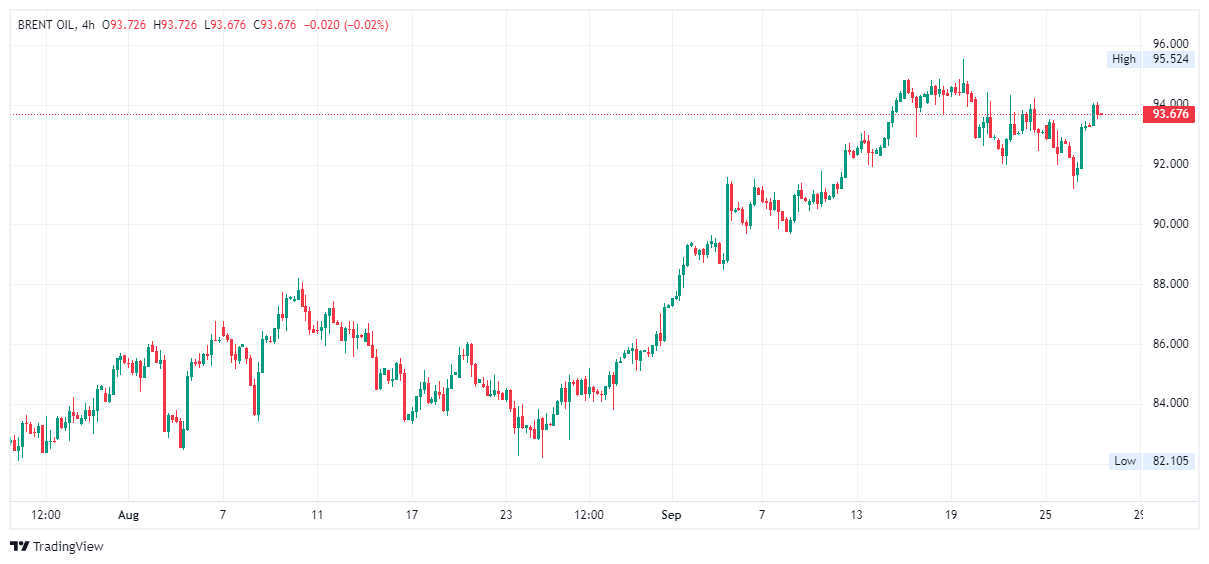The height and width of the screenshot is (564, 1209).
Task: Click the −0.020 (−0.02%) change value
Action: tap(345, 25)
